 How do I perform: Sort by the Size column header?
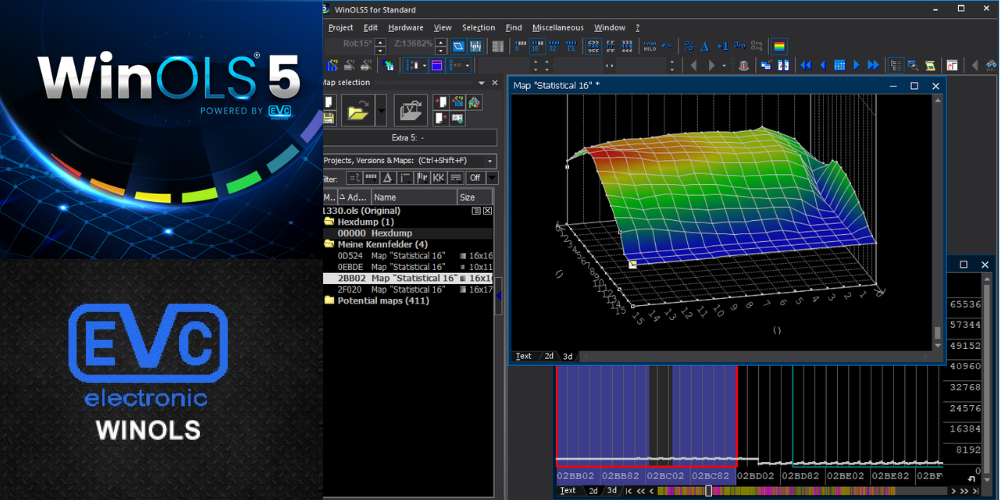[x=474, y=198]
